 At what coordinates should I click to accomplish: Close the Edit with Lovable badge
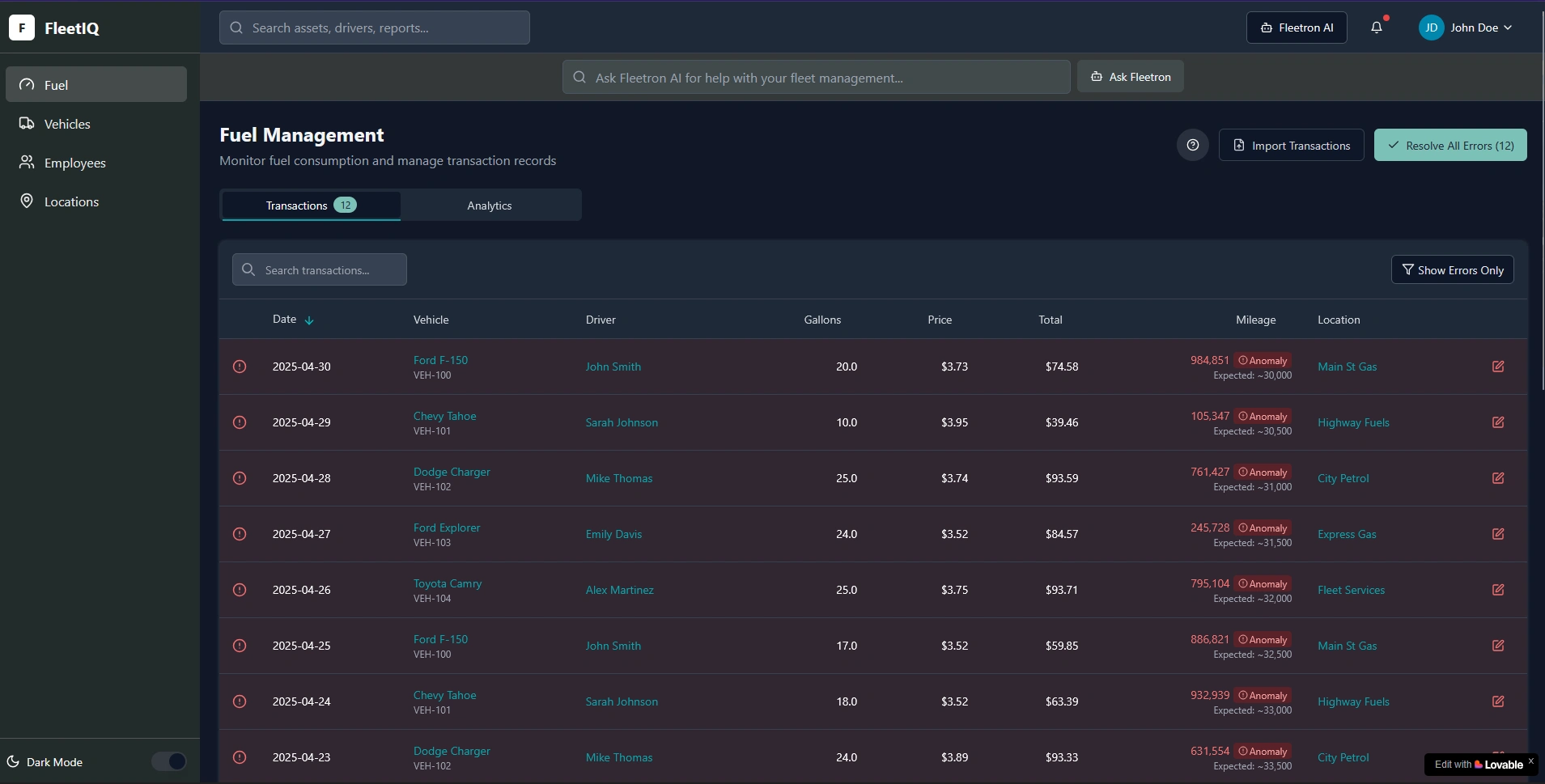click(1530, 761)
